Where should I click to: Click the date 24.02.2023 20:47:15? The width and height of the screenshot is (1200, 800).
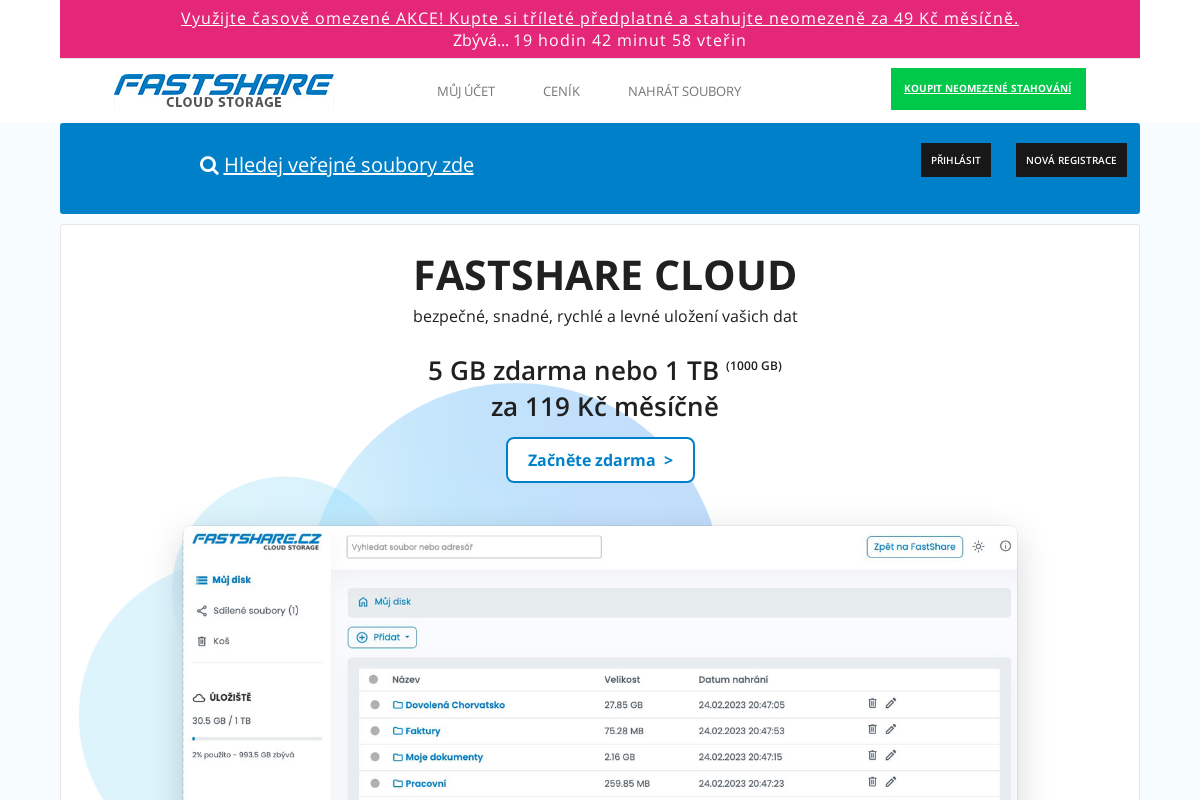[x=741, y=757]
